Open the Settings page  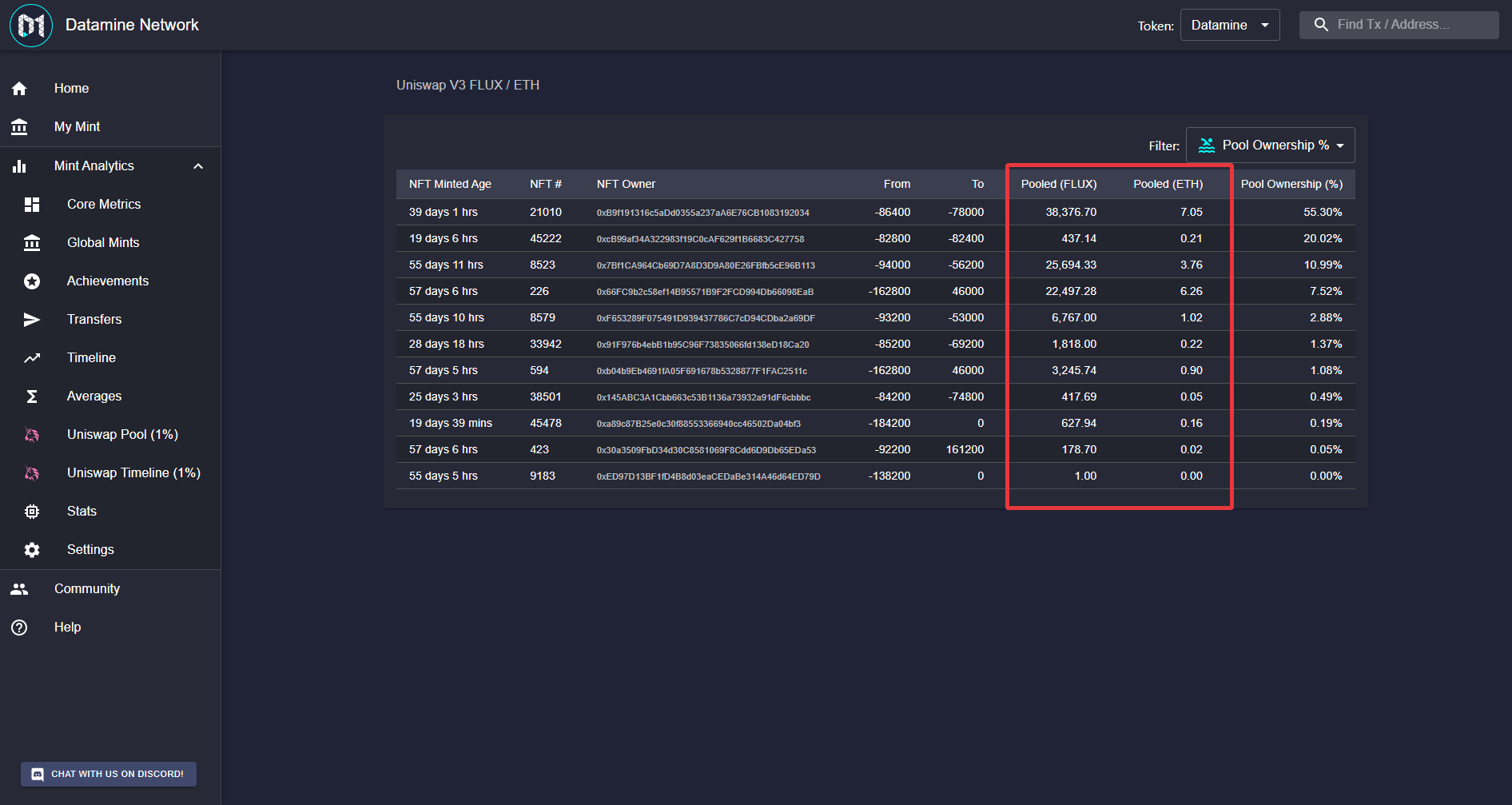point(110,550)
